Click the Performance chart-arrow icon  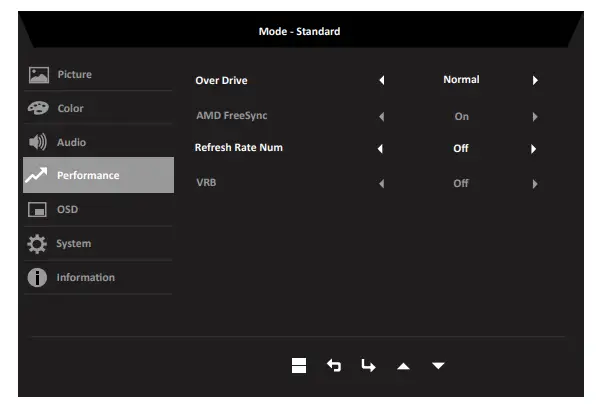point(36,175)
